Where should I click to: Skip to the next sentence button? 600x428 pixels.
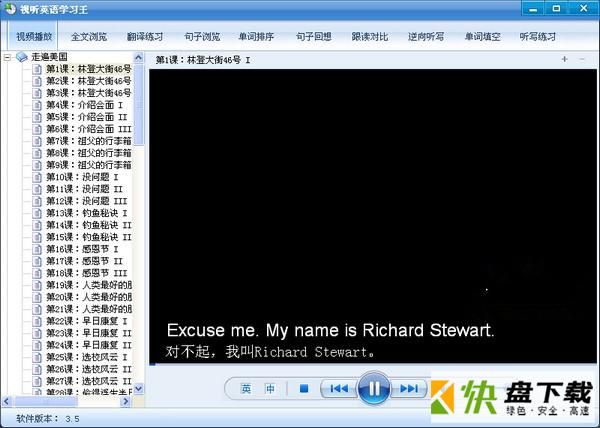[408, 389]
